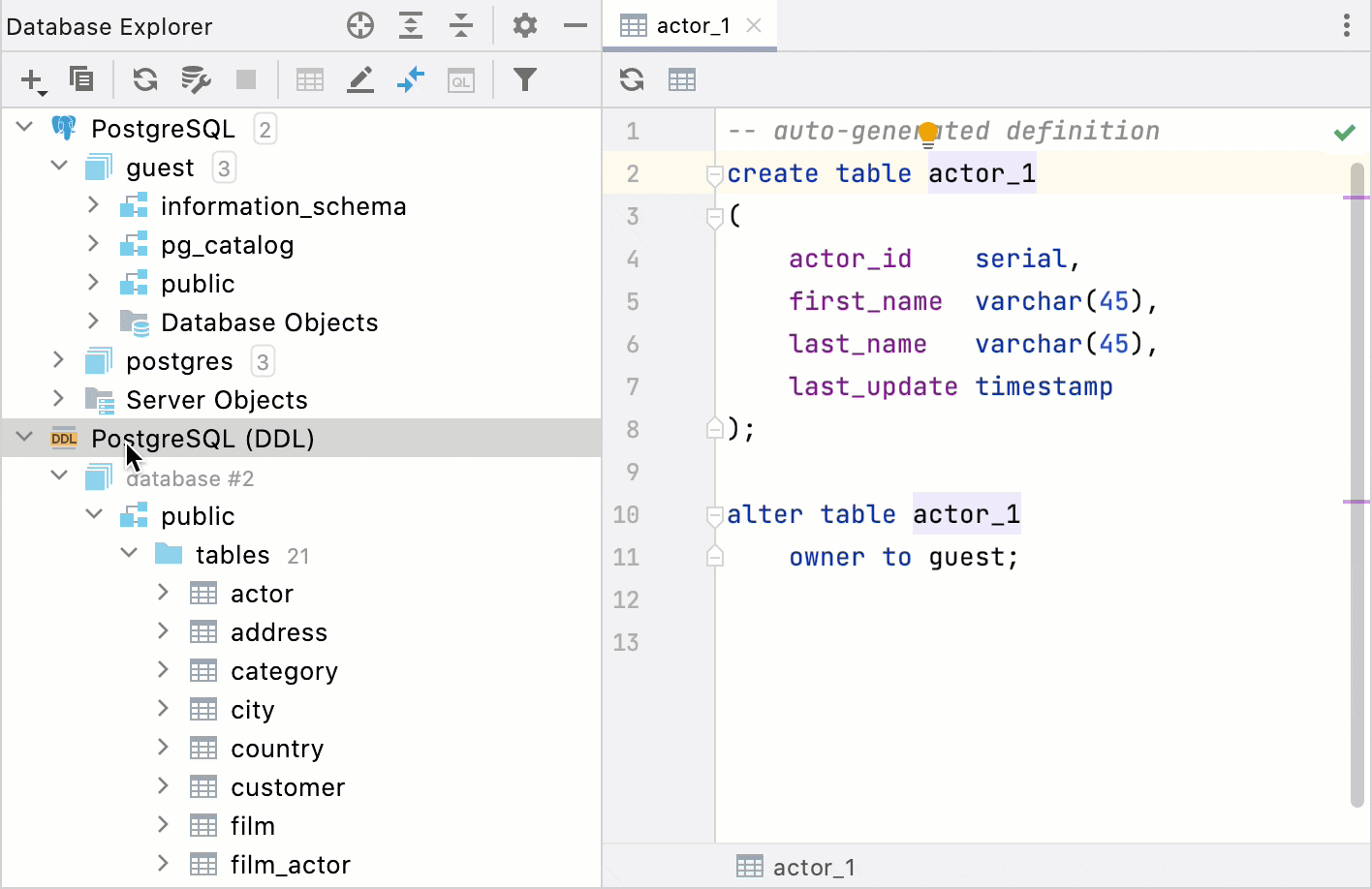Click the orange intention lightbulb on line 1

coord(928,129)
